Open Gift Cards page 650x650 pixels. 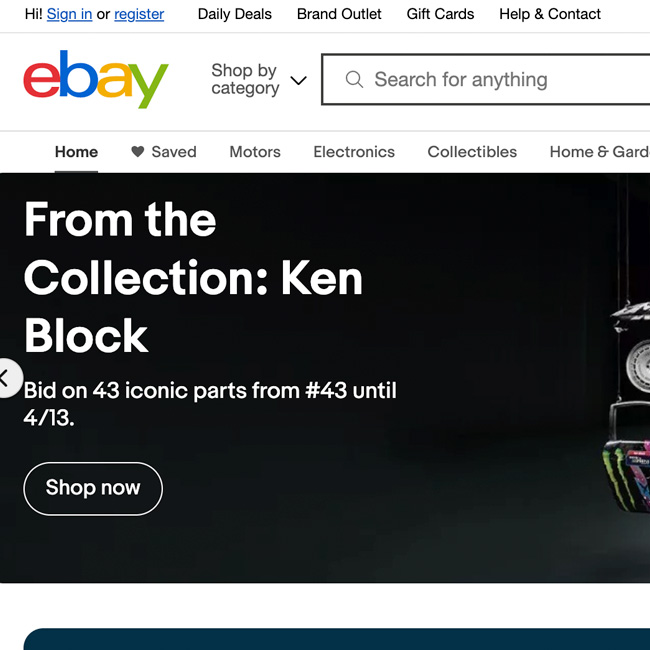[440, 14]
